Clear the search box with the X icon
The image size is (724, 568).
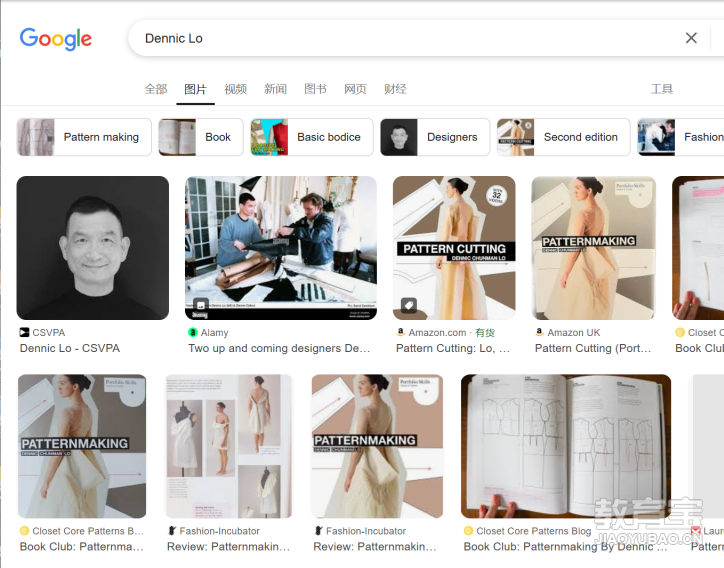(691, 38)
